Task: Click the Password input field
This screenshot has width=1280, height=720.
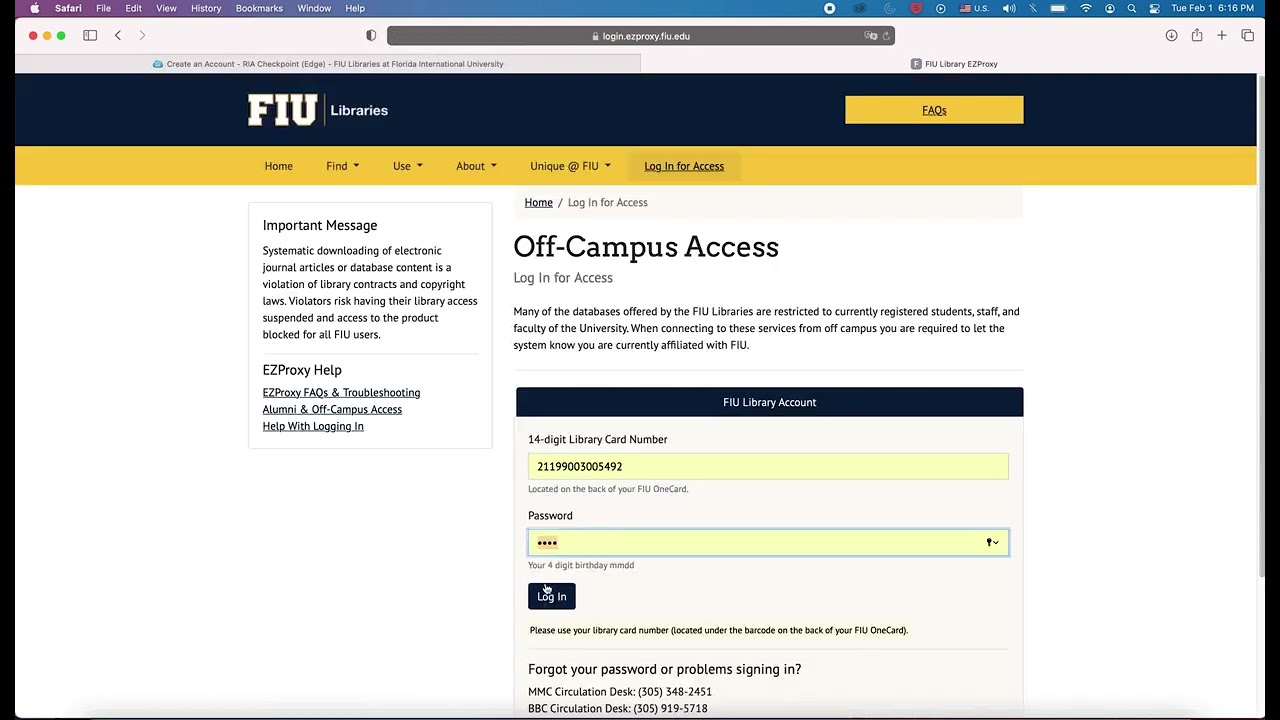Action: pyautogui.click(x=768, y=542)
